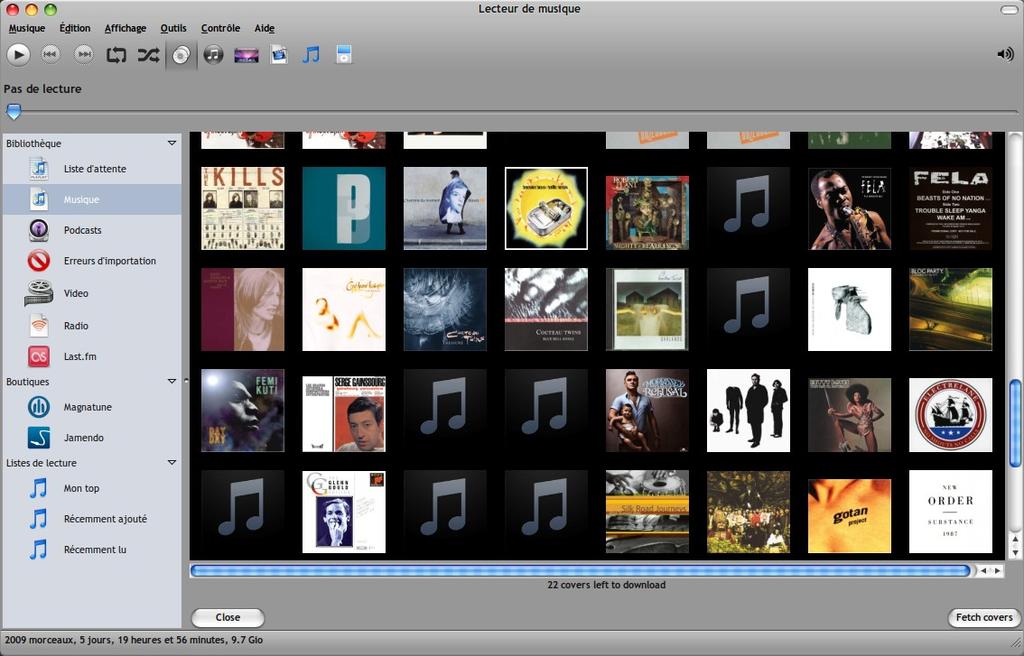Viewport: 1024px width, 656px height.
Task: Select the Silk Road Journeys album cover
Action: coord(647,512)
